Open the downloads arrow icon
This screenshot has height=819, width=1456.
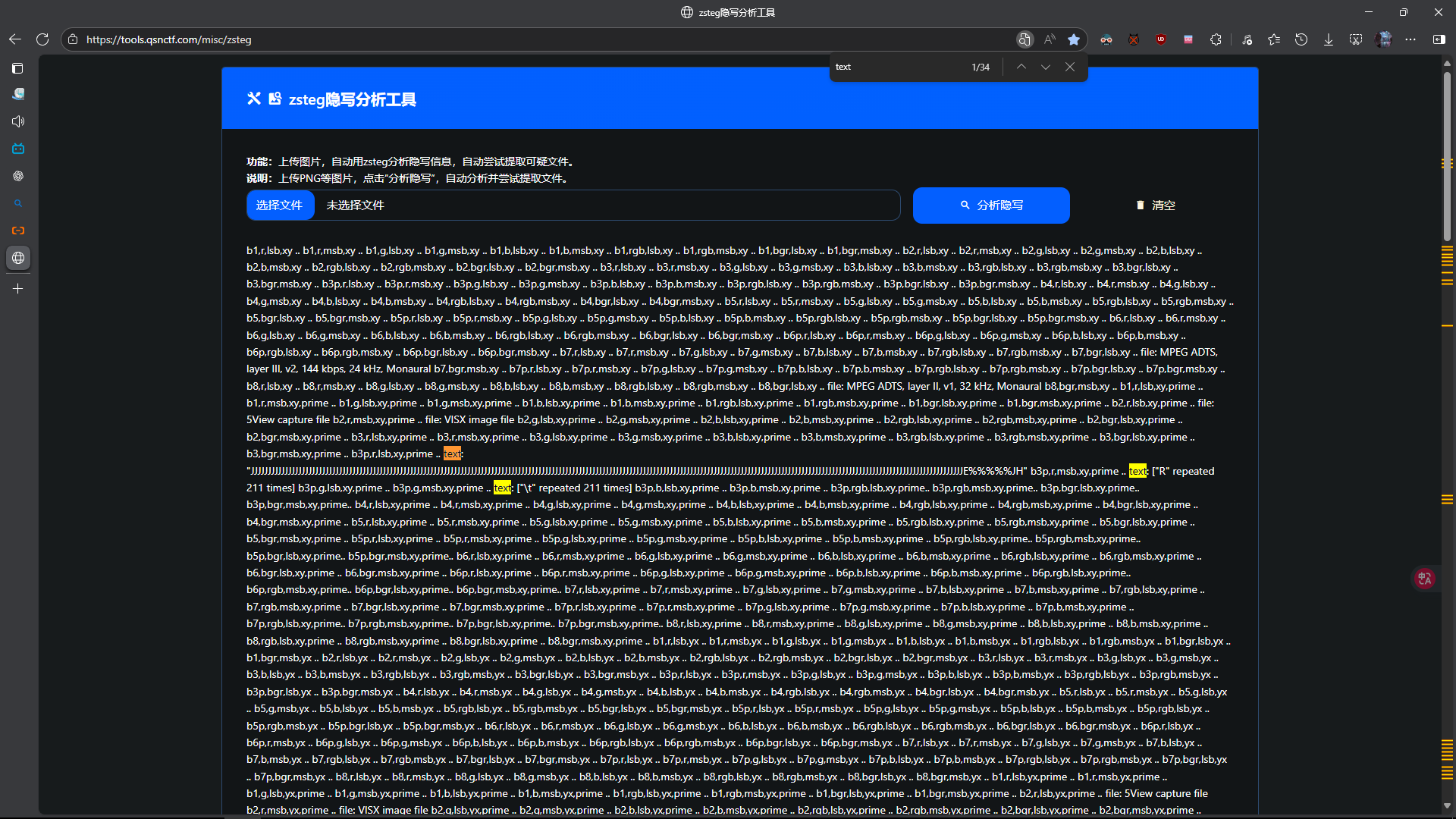click(1329, 39)
